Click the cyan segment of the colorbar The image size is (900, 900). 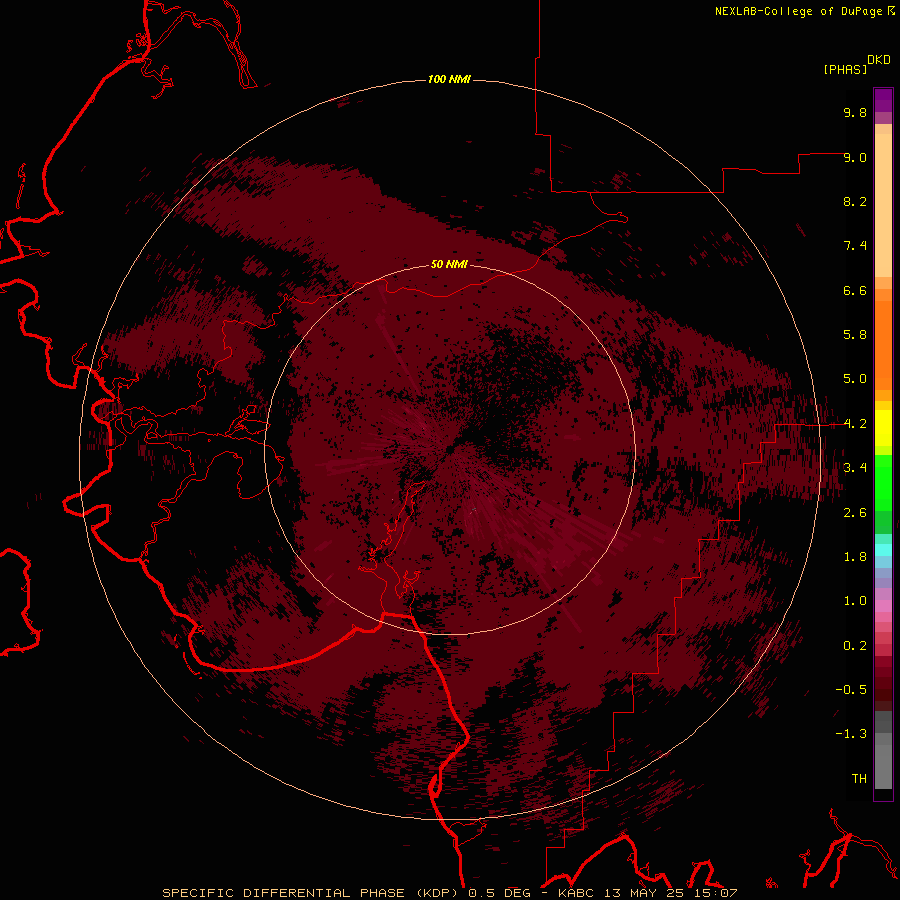883,549
